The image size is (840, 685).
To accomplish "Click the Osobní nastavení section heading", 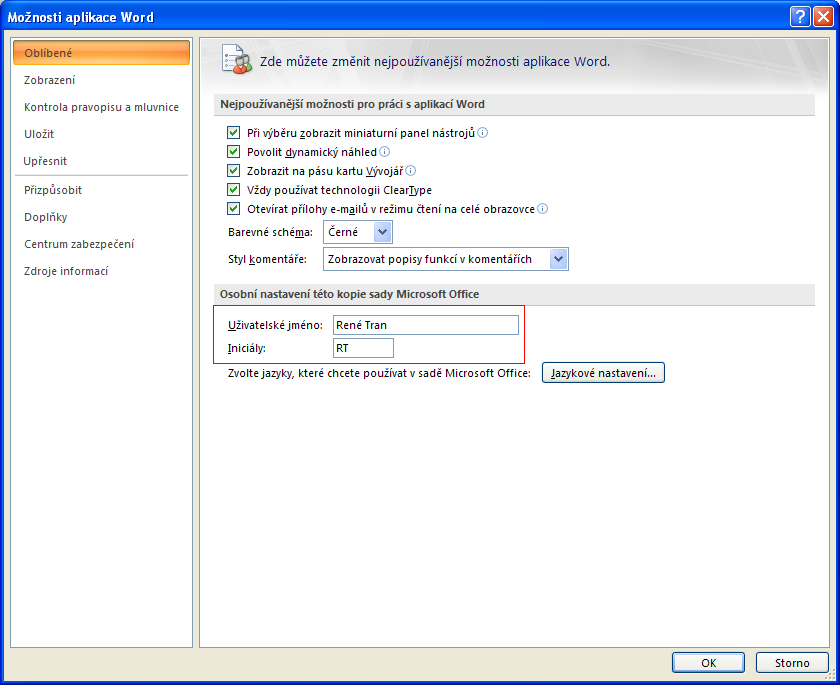I will point(349,294).
